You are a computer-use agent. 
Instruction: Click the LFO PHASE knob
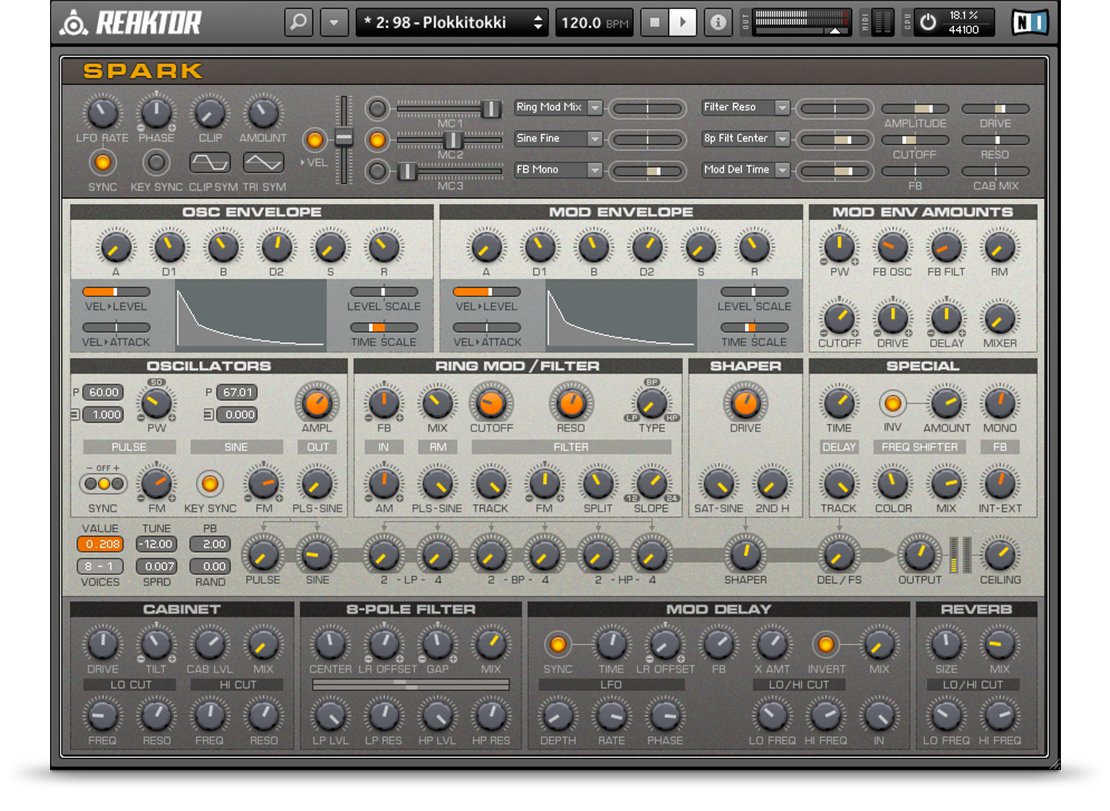coord(156,113)
